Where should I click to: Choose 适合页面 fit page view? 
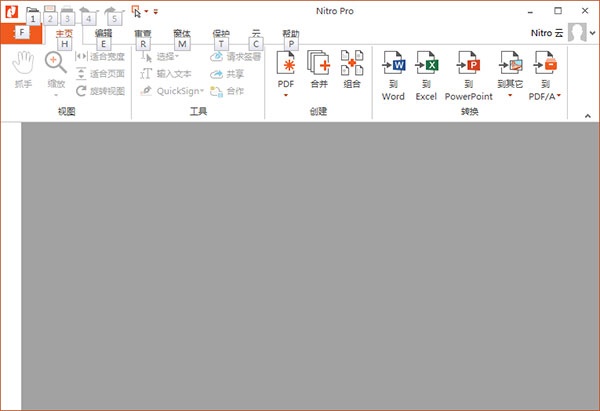[100, 73]
